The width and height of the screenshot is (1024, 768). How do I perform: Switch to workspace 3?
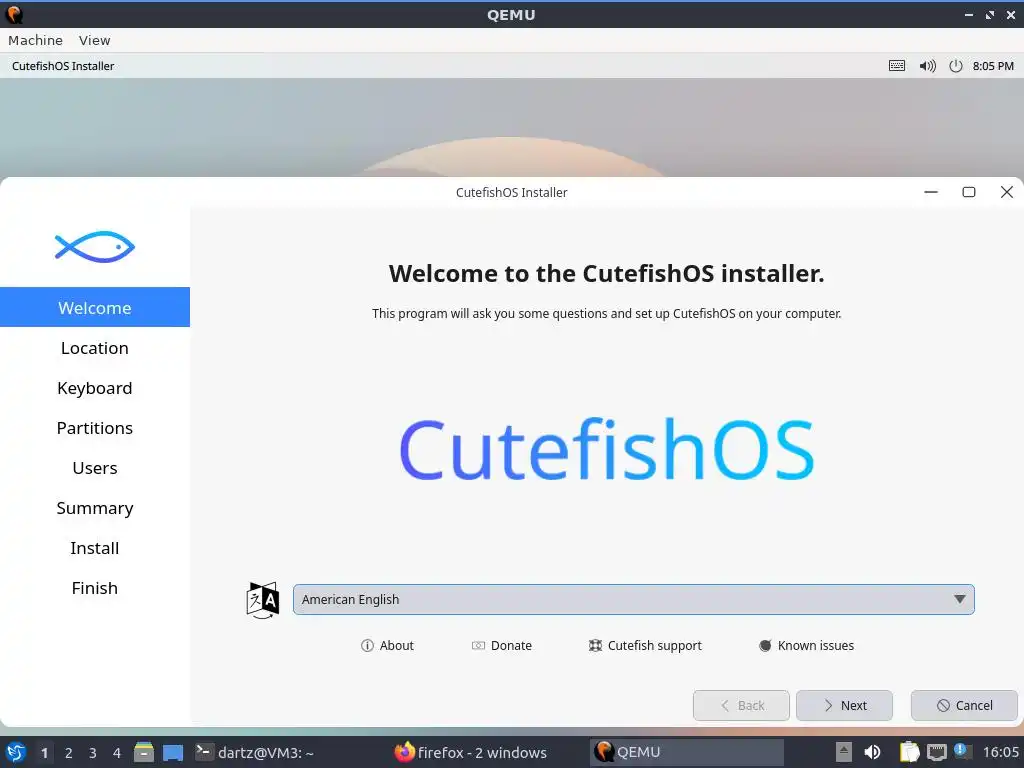[x=93, y=753]
